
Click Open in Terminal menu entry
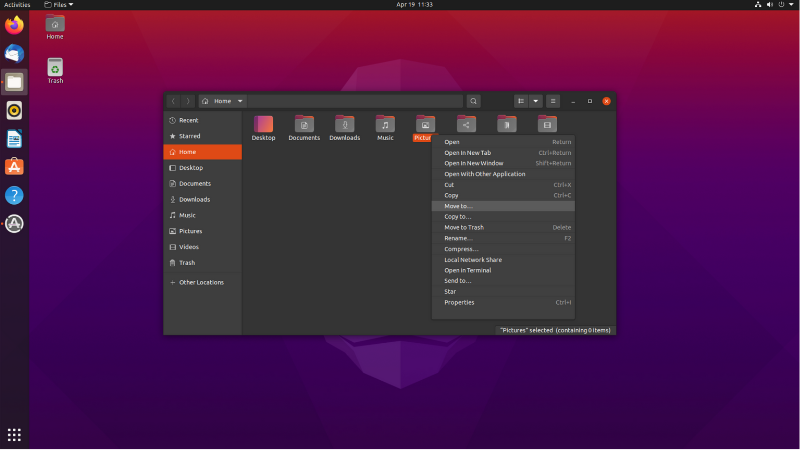coord(467,270)
